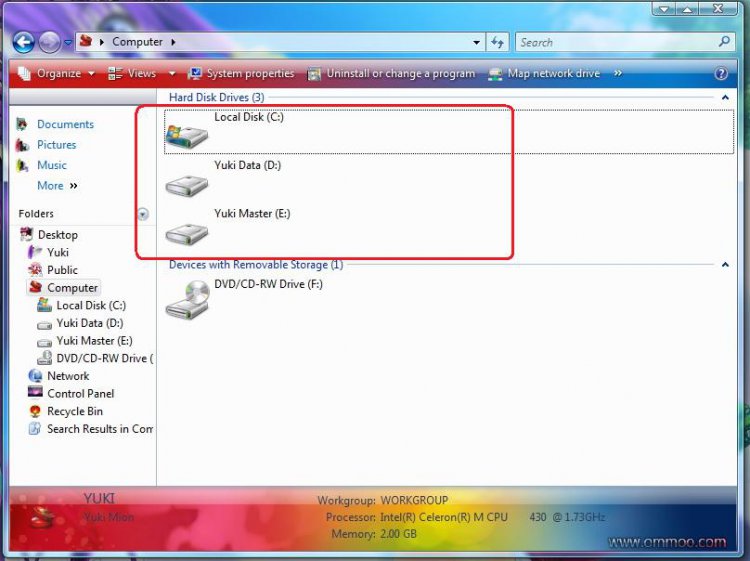Click the arrow after Computer breadcrumb
Screen dimensions: 750x561
(173, 42)
